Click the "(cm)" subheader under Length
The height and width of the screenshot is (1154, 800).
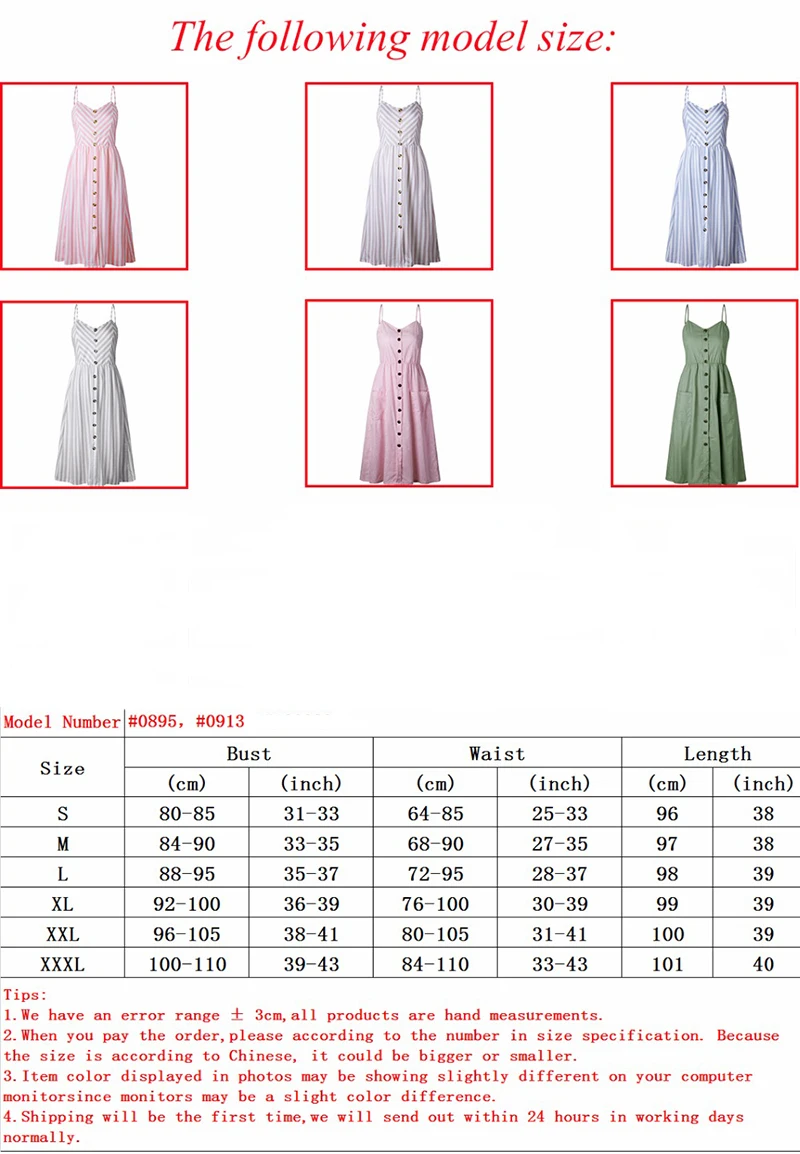667,783
